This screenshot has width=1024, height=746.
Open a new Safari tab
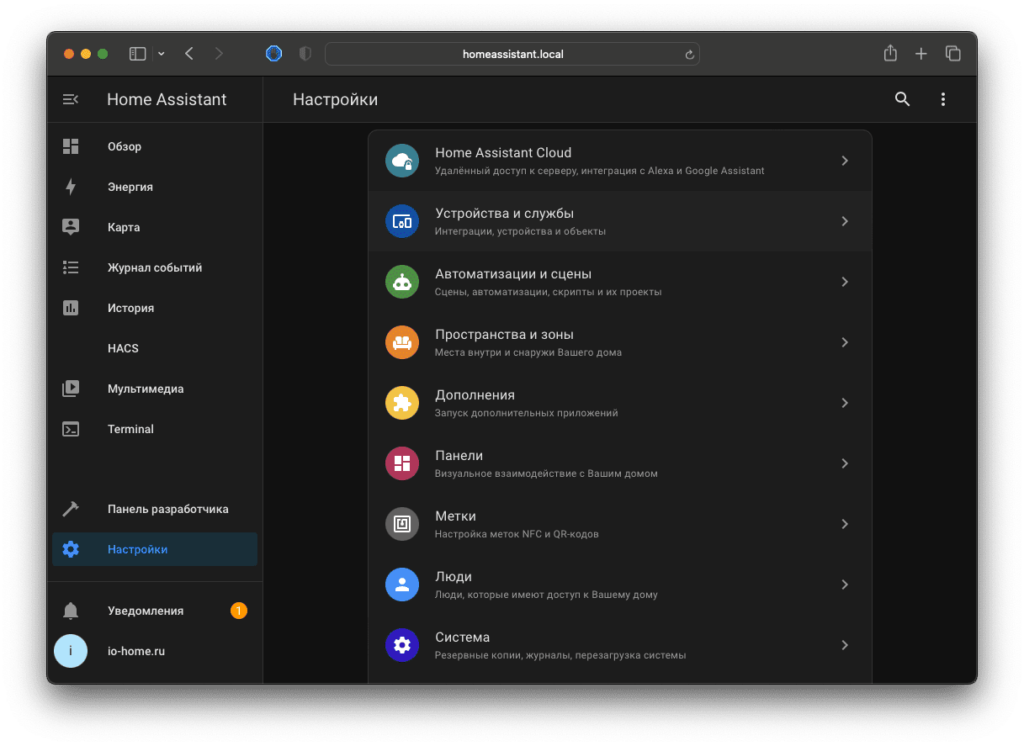921,54
